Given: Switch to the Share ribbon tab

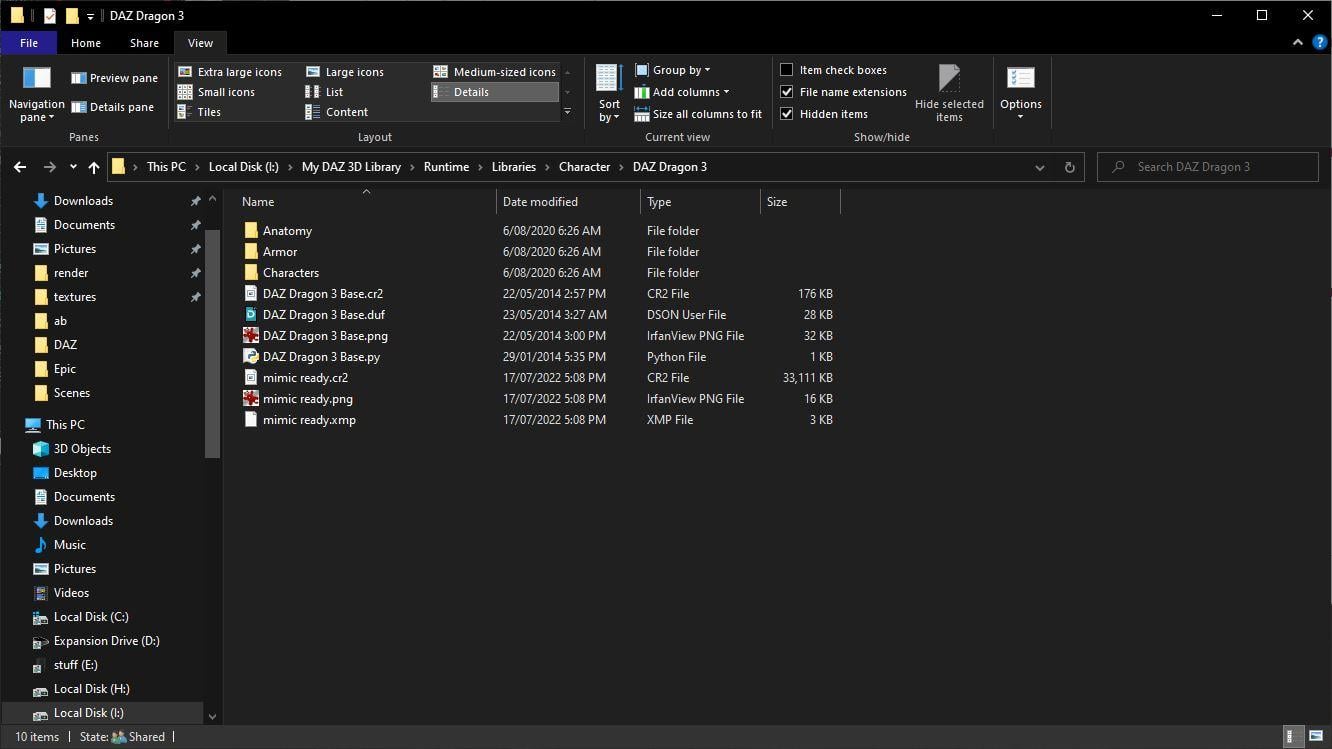Looking at the screenshot, I should click(x=144, y=43).
